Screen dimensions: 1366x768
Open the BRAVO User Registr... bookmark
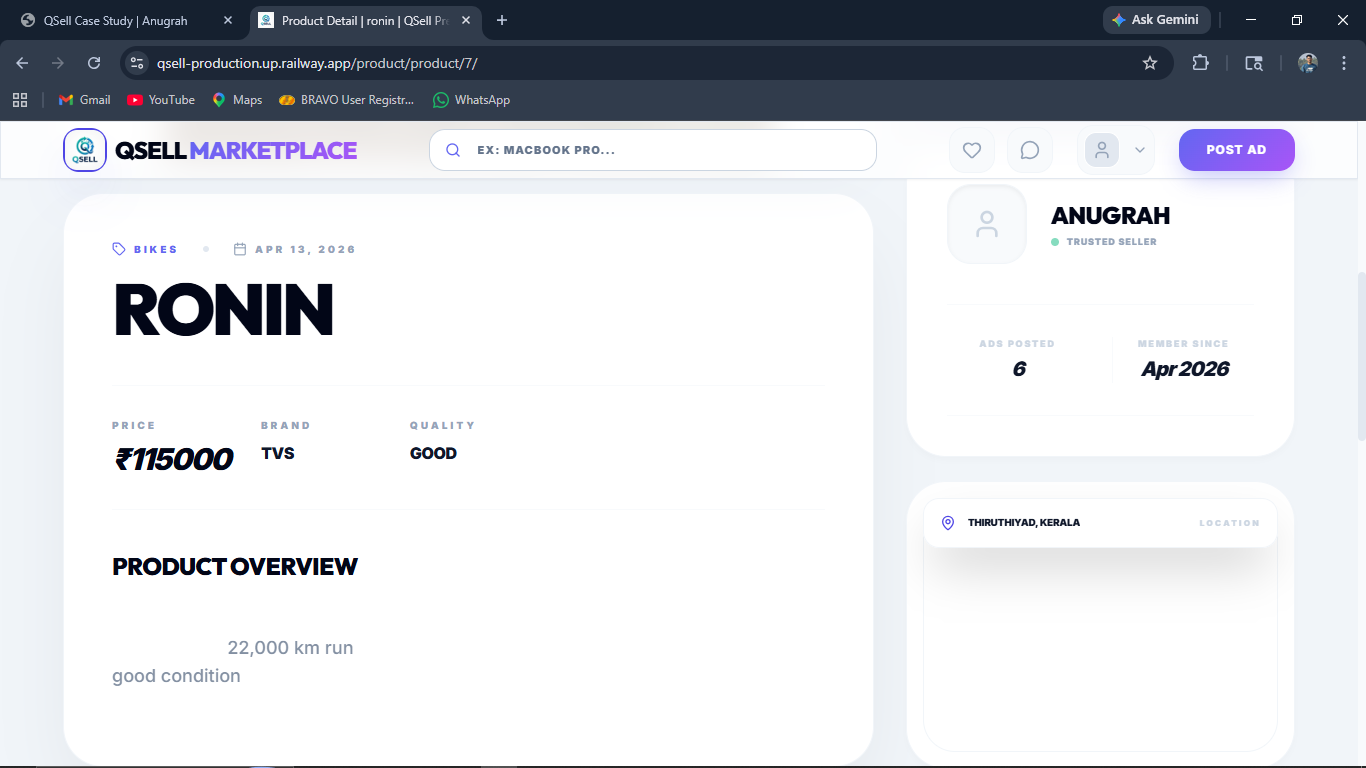click(346, 100)
